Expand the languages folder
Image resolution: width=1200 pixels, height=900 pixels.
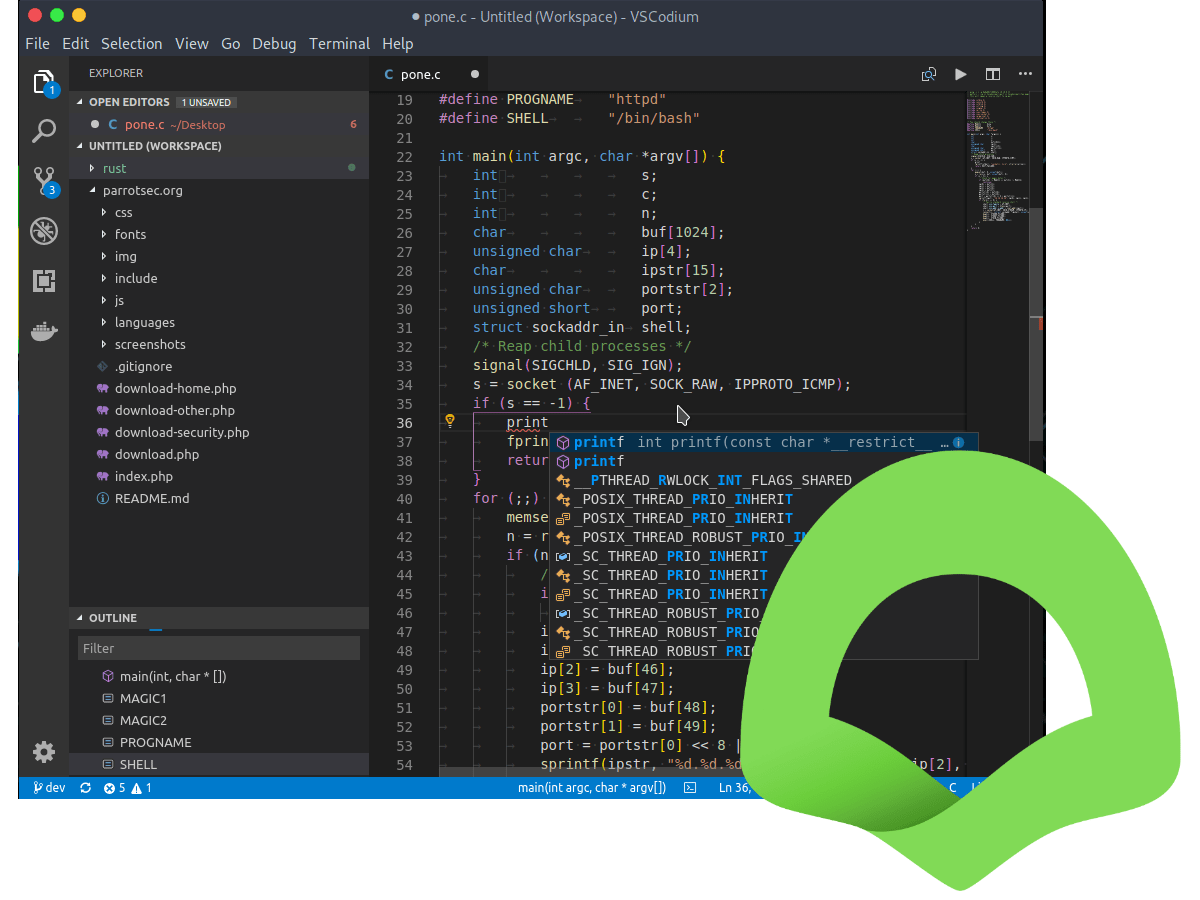[x=219, y=322]
